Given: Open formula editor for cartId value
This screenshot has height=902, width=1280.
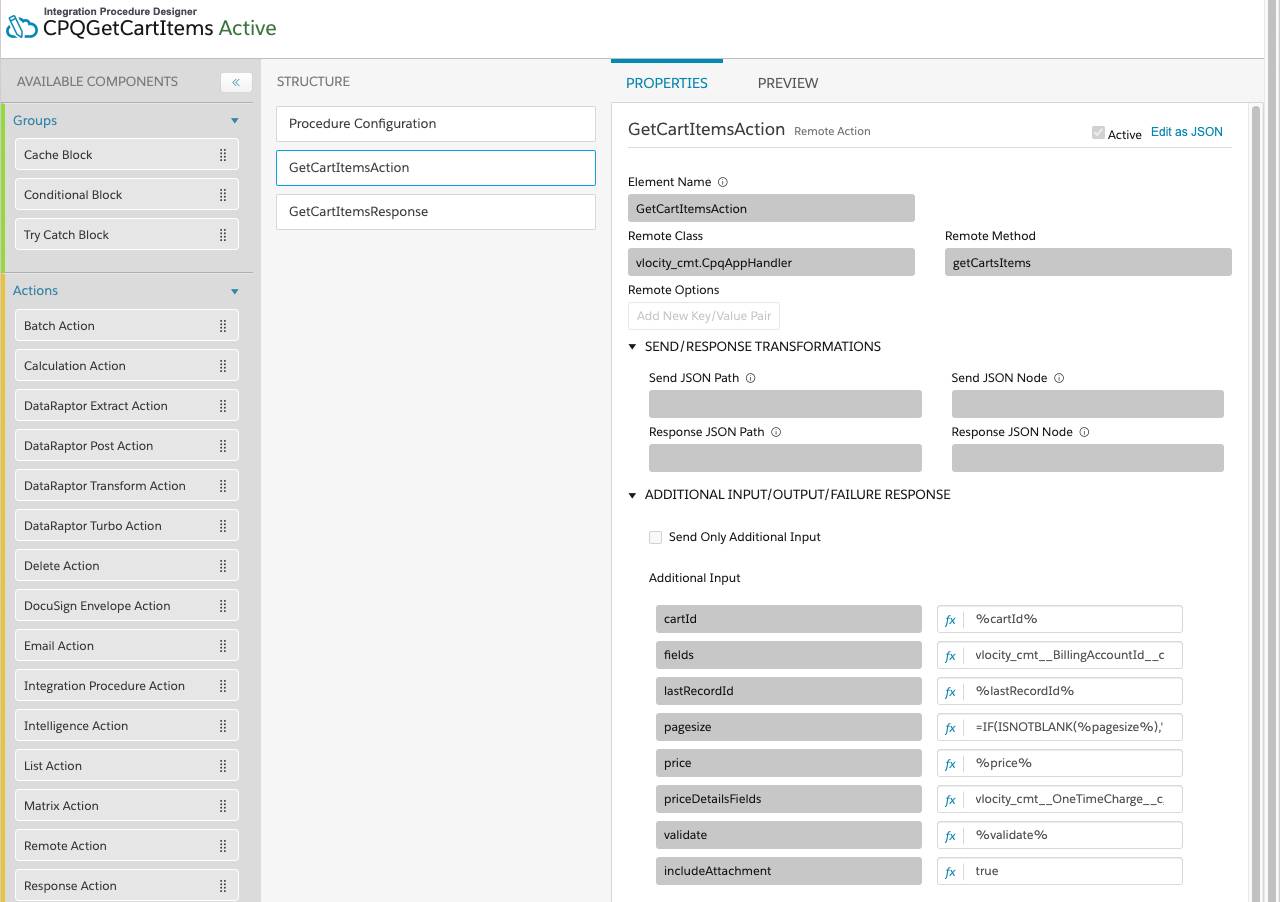Looking at the screenshot, I should point(951,619).
